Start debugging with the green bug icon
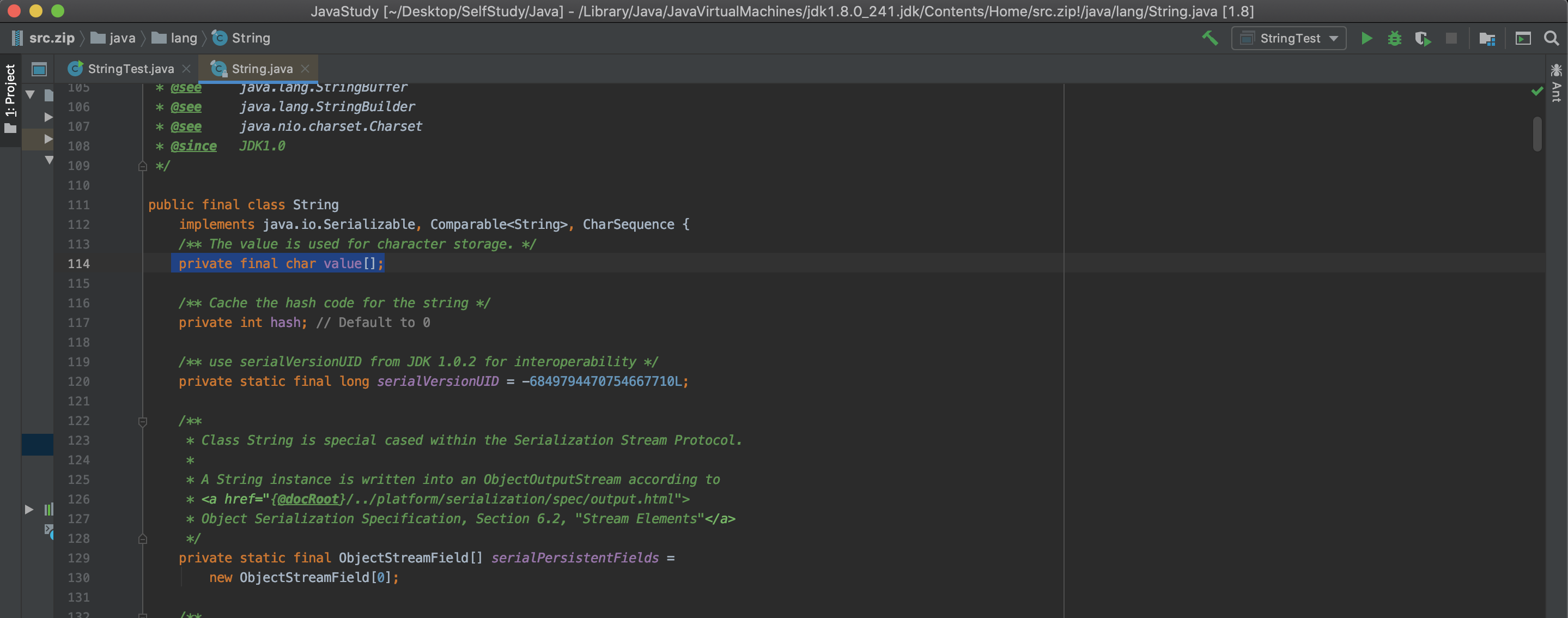1568x618 pixels. point(1395,38)
